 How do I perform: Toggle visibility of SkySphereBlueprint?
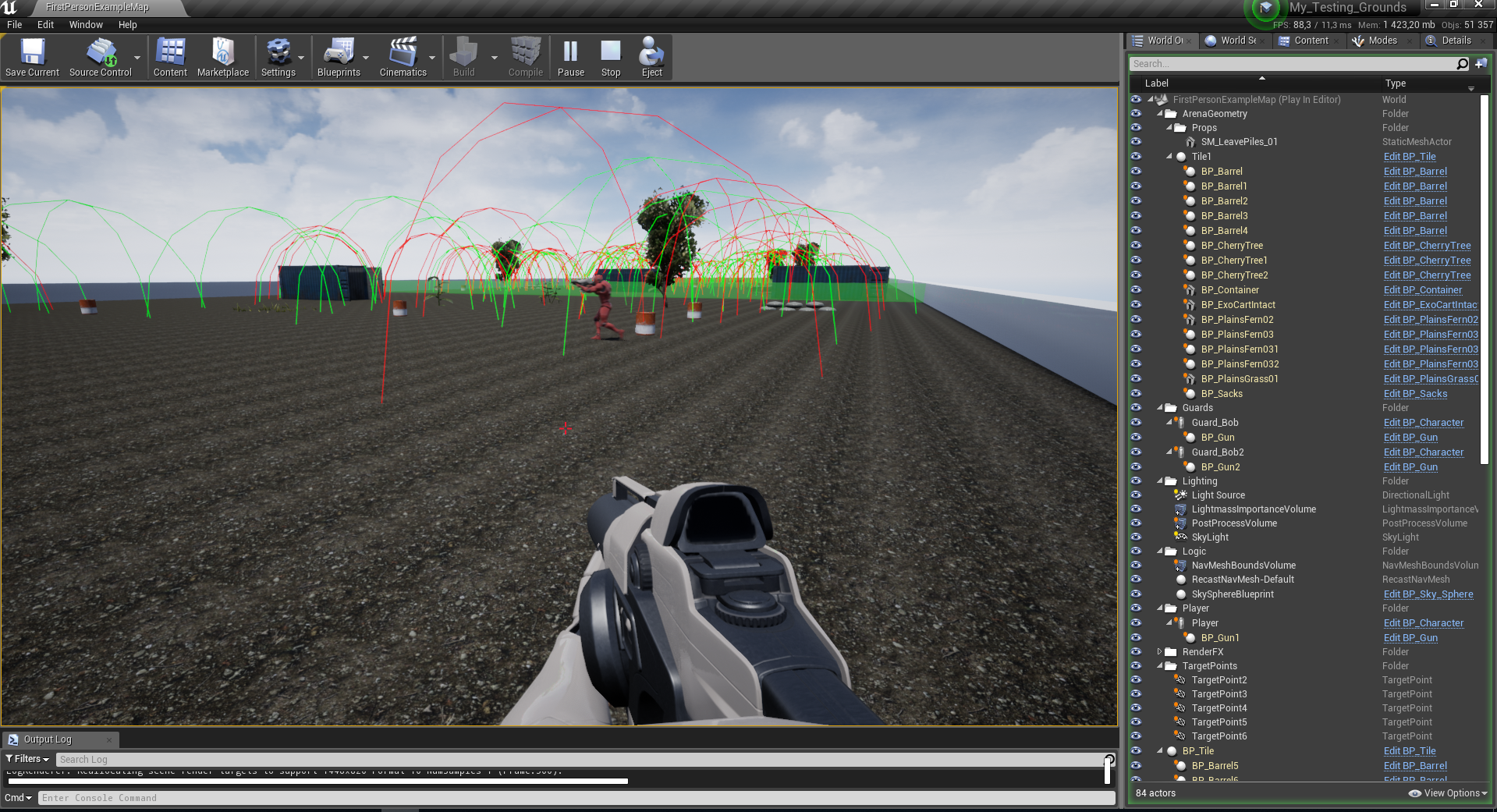click(x=1136, y=594)
